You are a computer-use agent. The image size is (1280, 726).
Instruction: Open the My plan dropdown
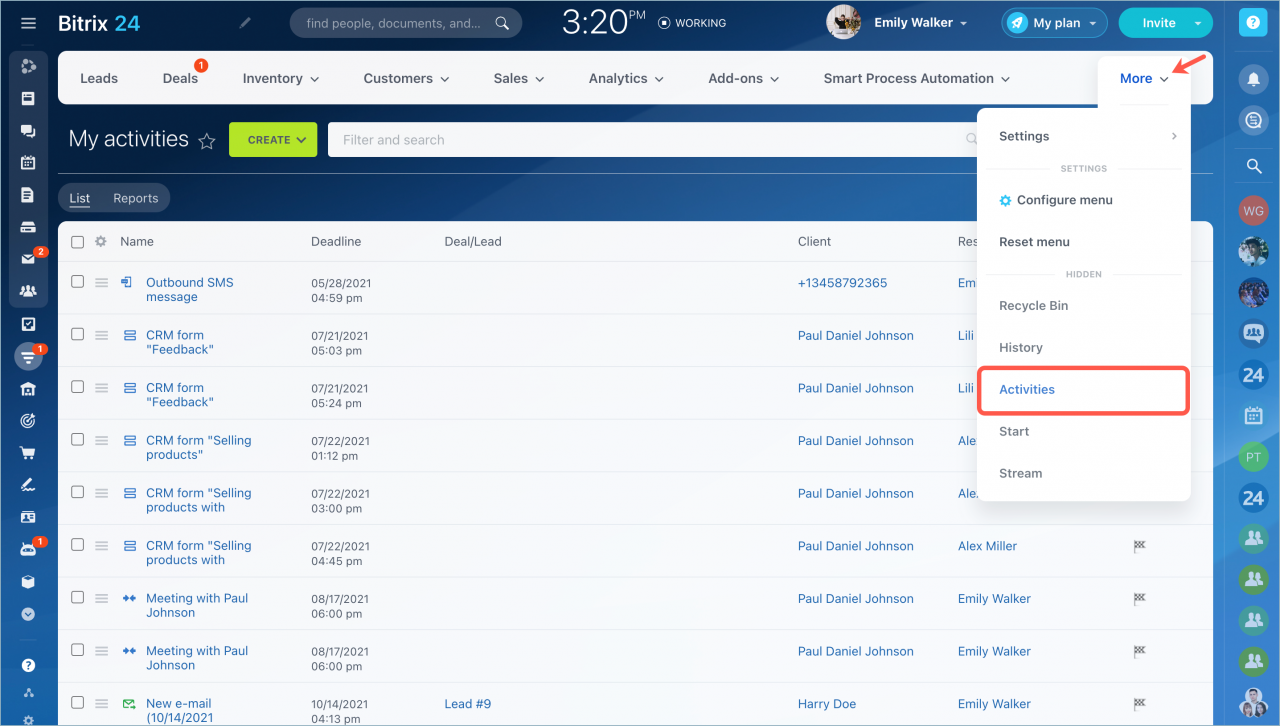click(1054, 23)
